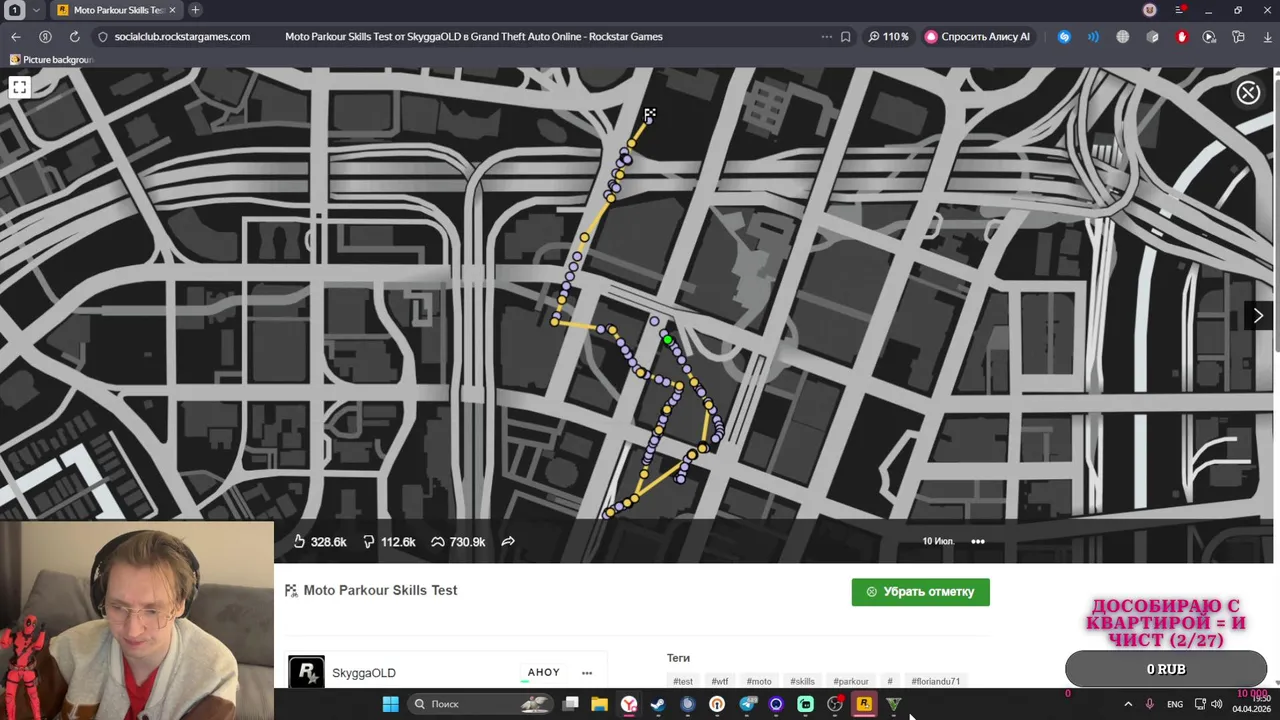
Task: Click the 0 RUB donation bar
Action: click(x=1166, y=669)
